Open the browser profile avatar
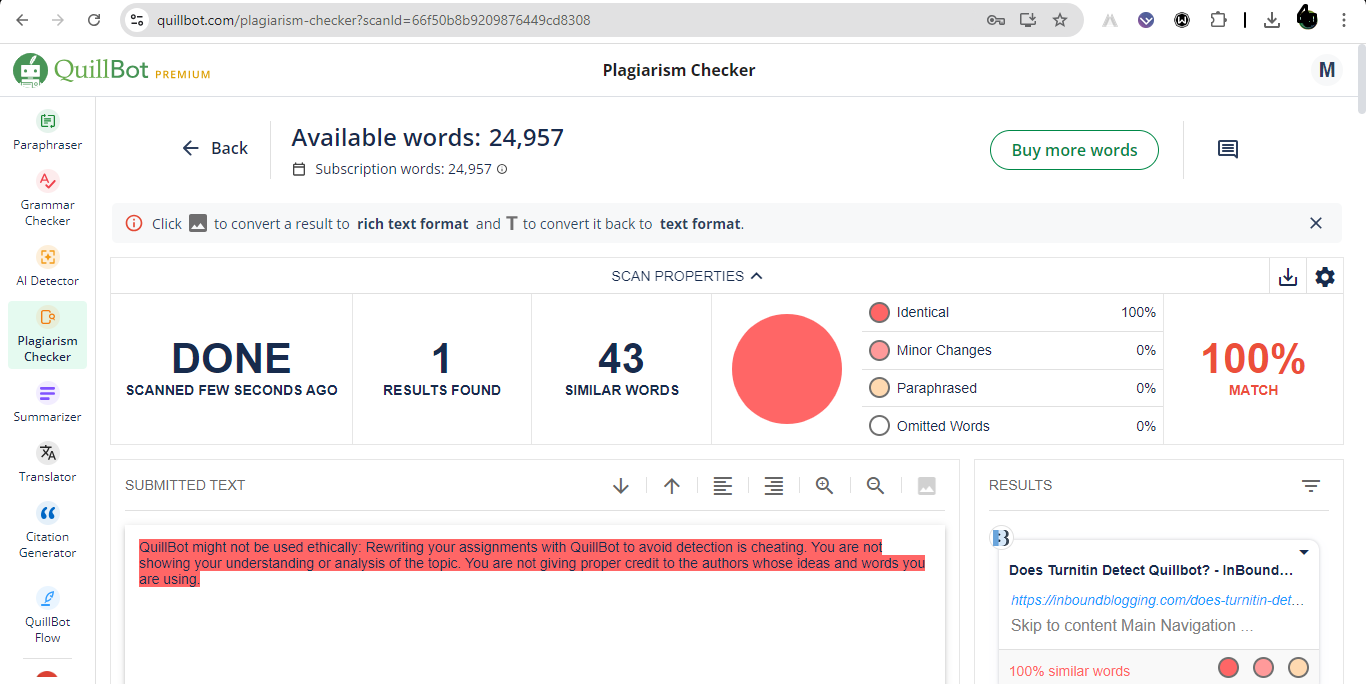Viewport: 1366px width, 684px height. tap(1308, 18)
